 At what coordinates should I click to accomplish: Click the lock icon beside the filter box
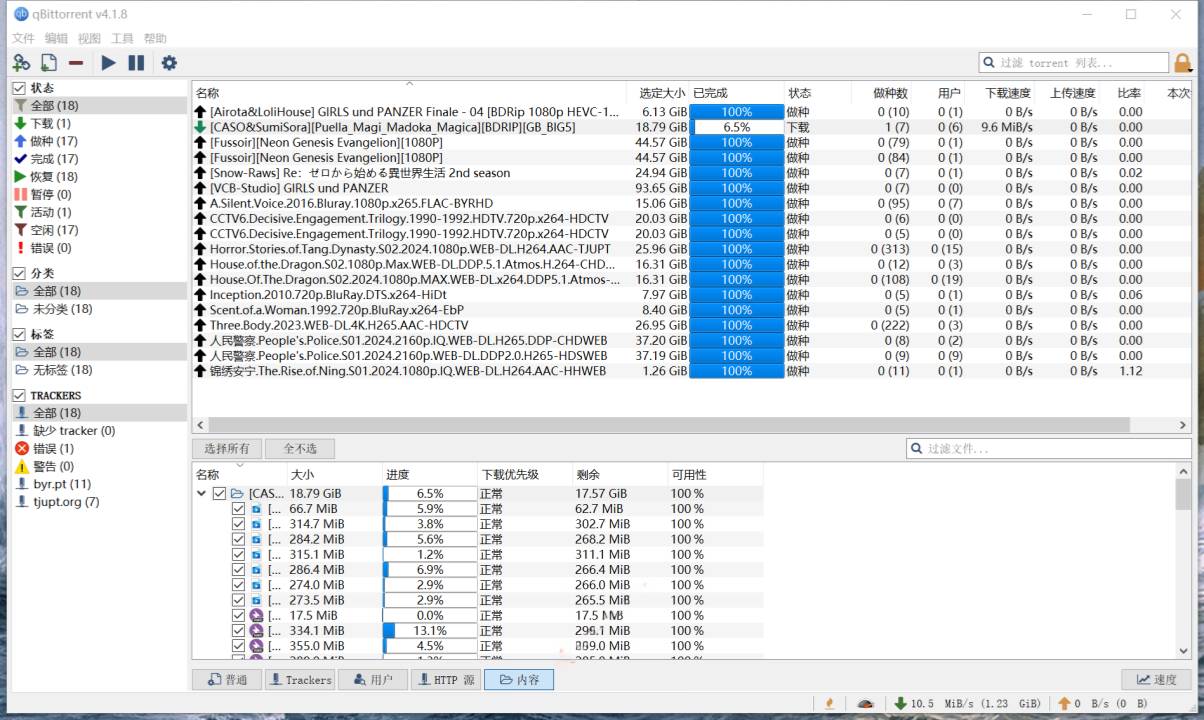(1183, 63)
